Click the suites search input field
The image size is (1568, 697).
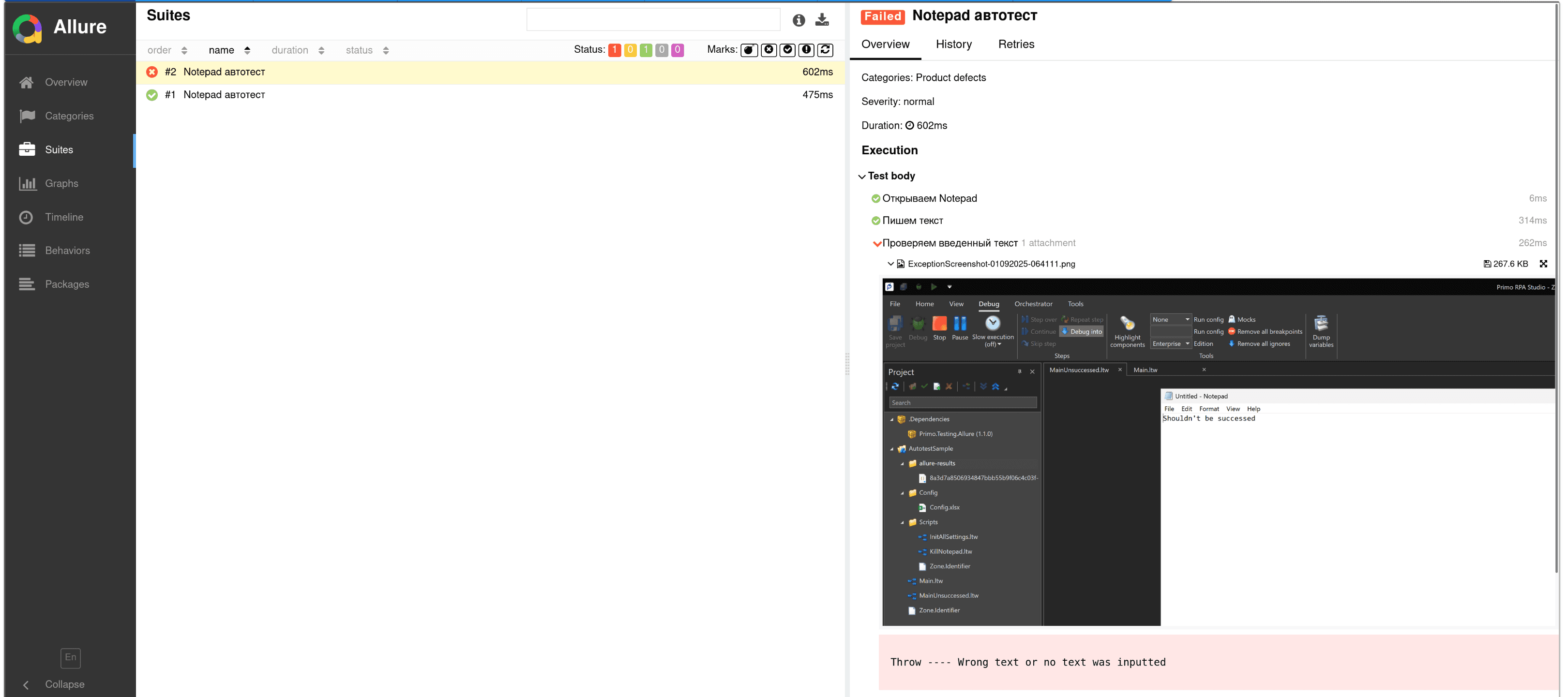[x=652, y=20]
